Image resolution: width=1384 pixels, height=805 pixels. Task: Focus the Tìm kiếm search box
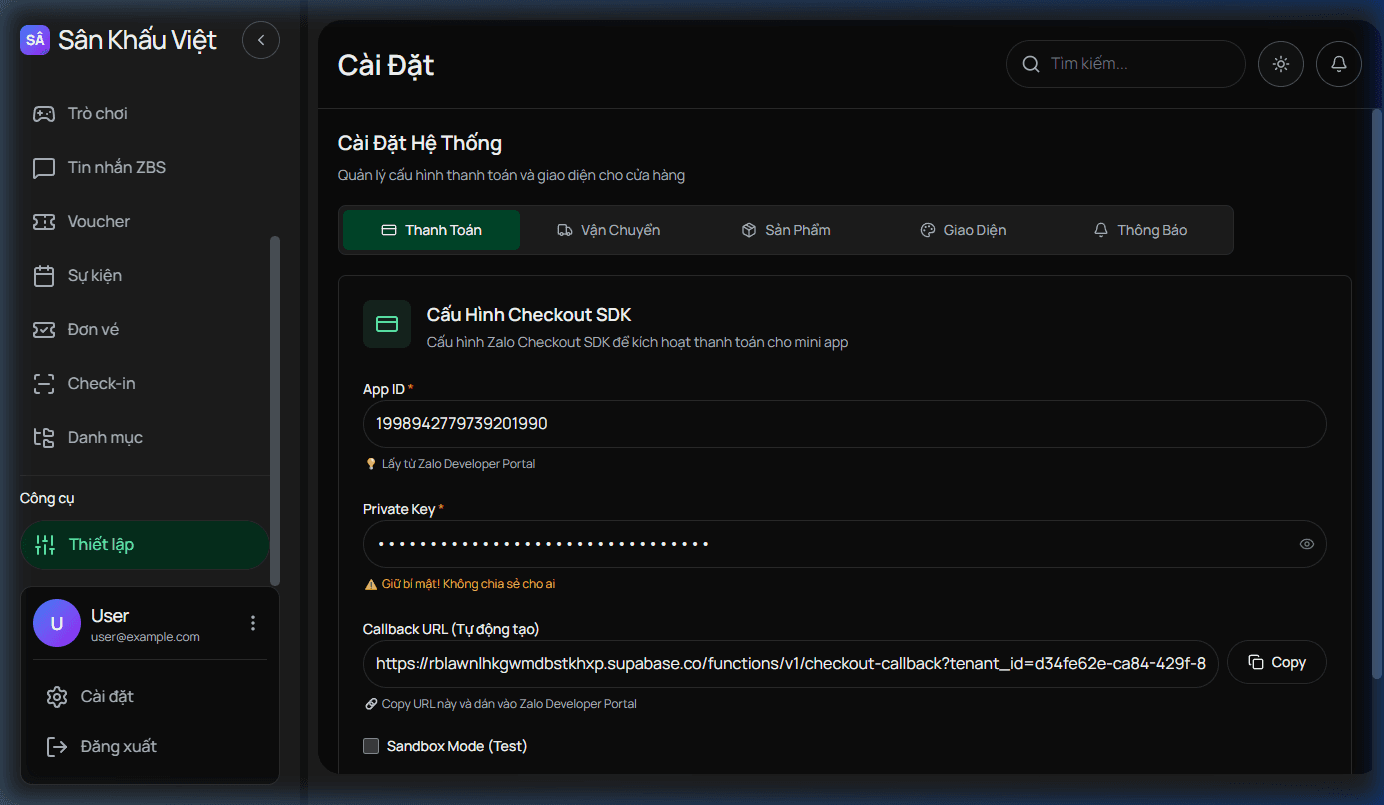click(1135, 64)
